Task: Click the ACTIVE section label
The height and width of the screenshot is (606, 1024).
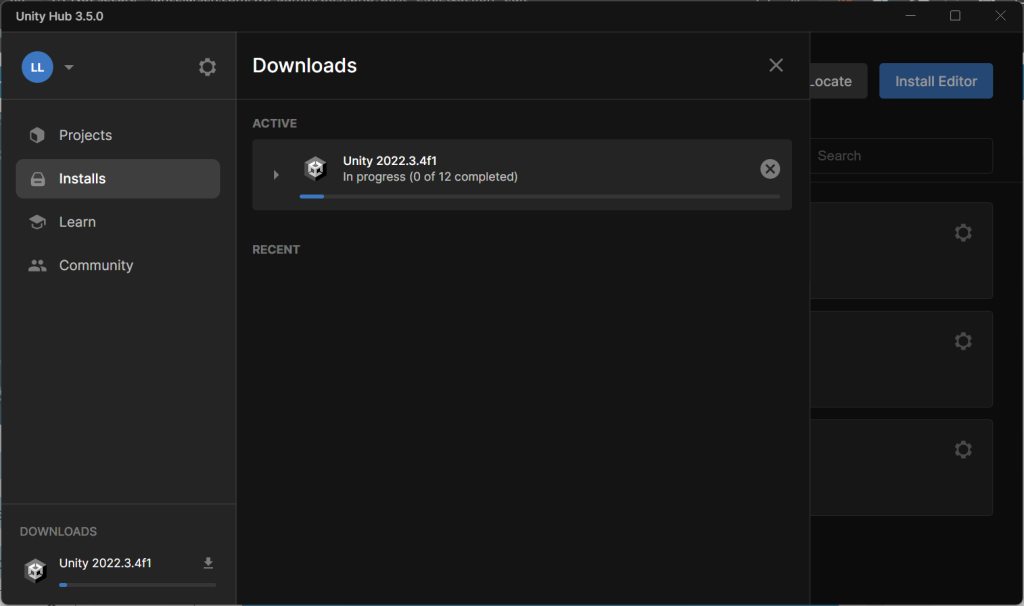Action: 275,123
